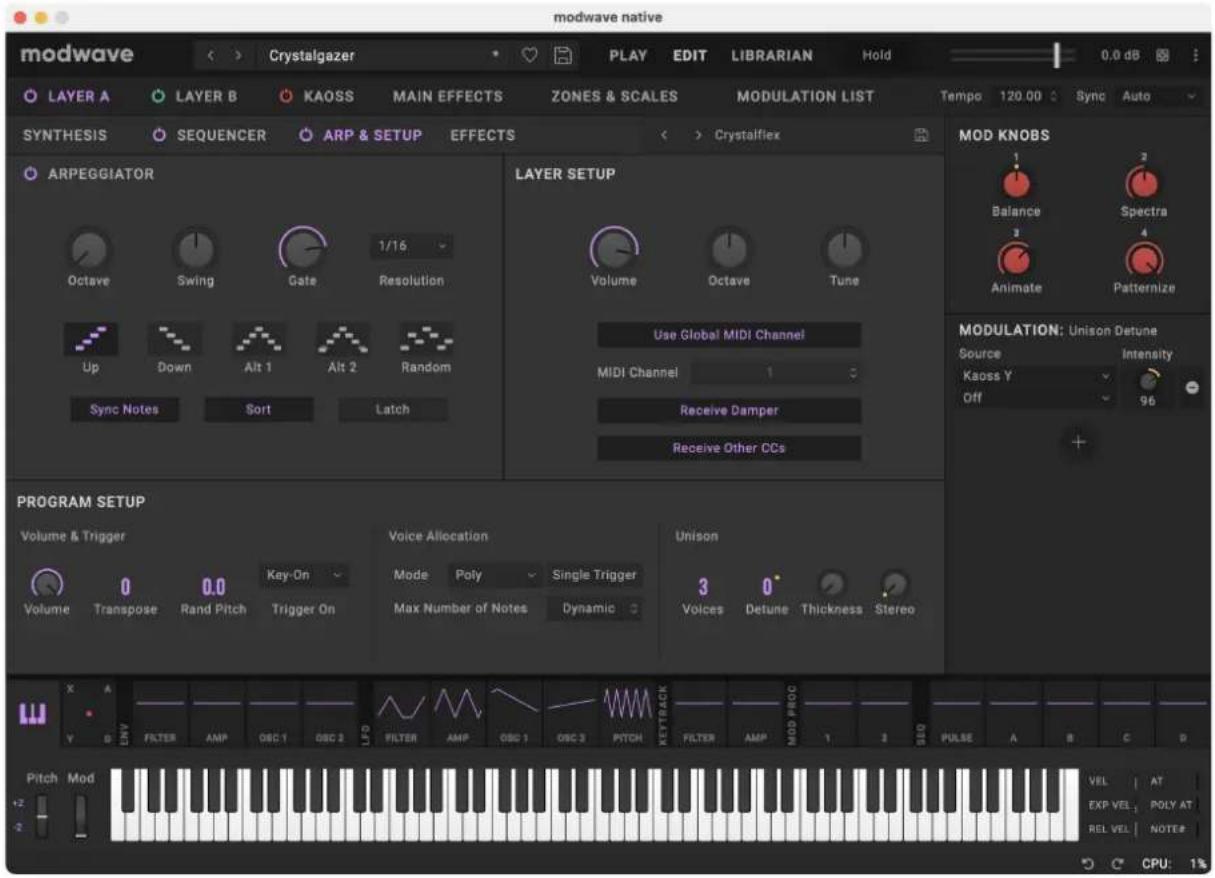1215x878 pixels.
Task: Toggle the keyboard display icon
Action: point(33,713)
